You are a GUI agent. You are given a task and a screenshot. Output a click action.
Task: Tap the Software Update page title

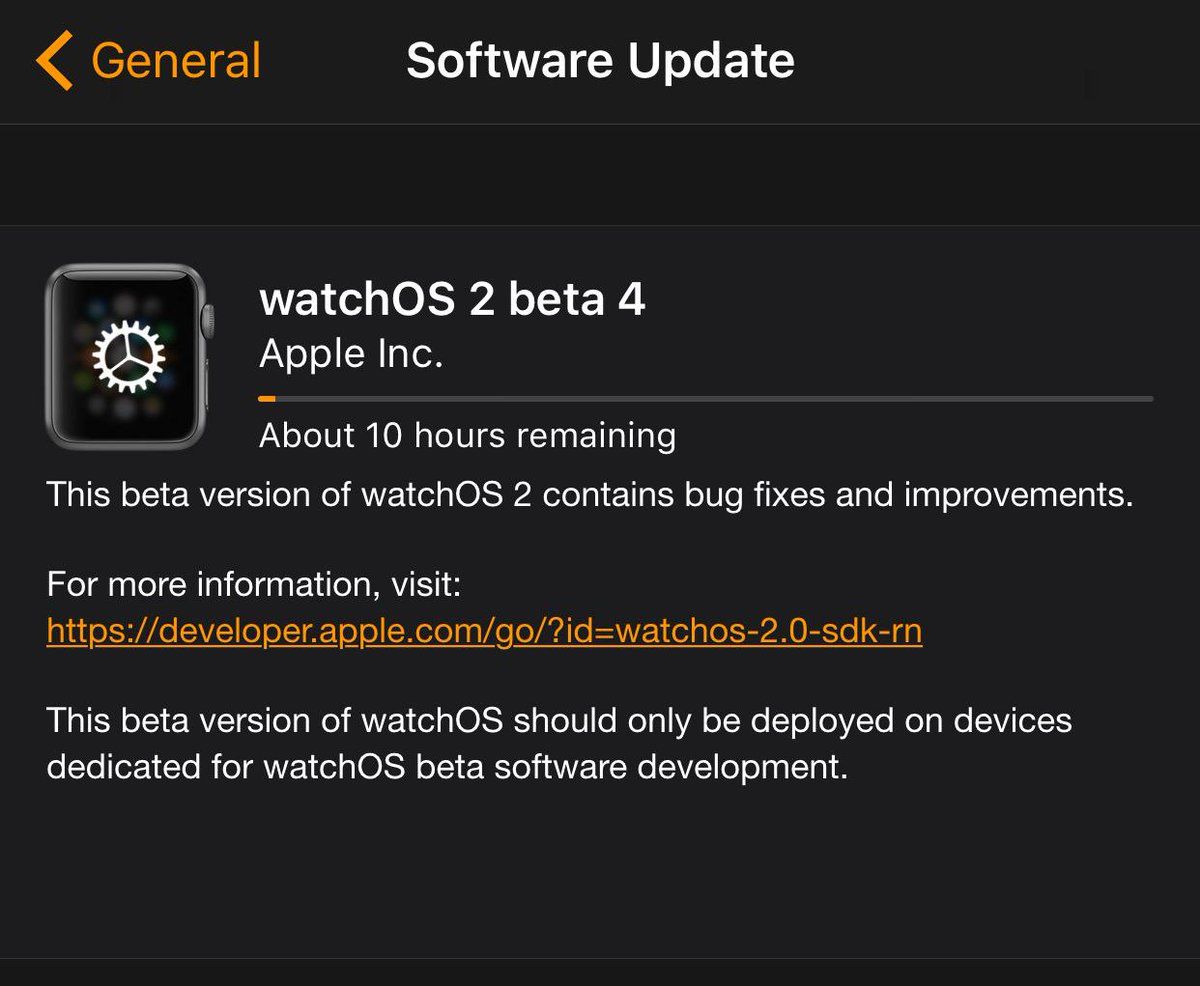pos(600,60)
